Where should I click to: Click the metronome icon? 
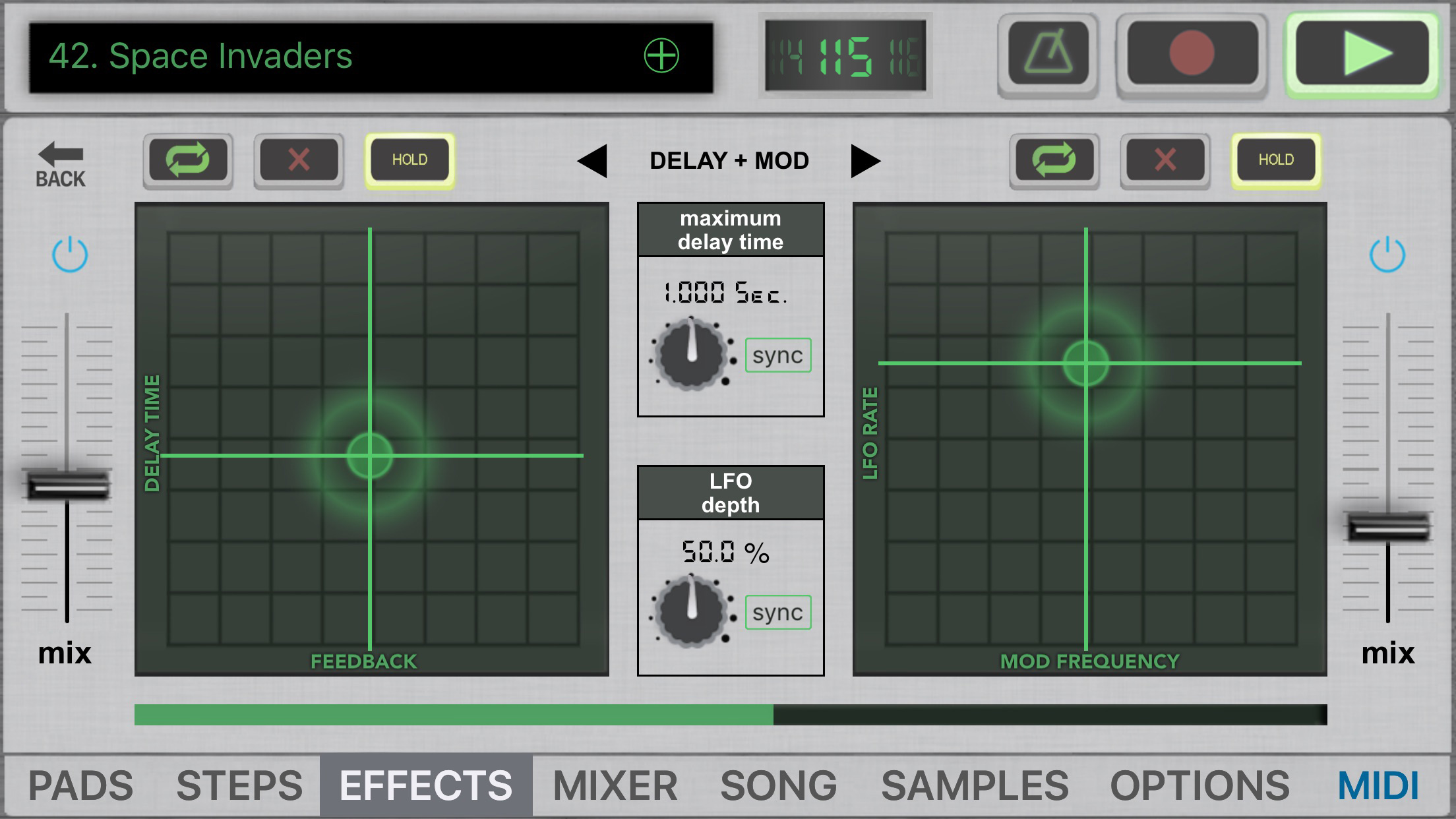click(x=1048, y=54)
